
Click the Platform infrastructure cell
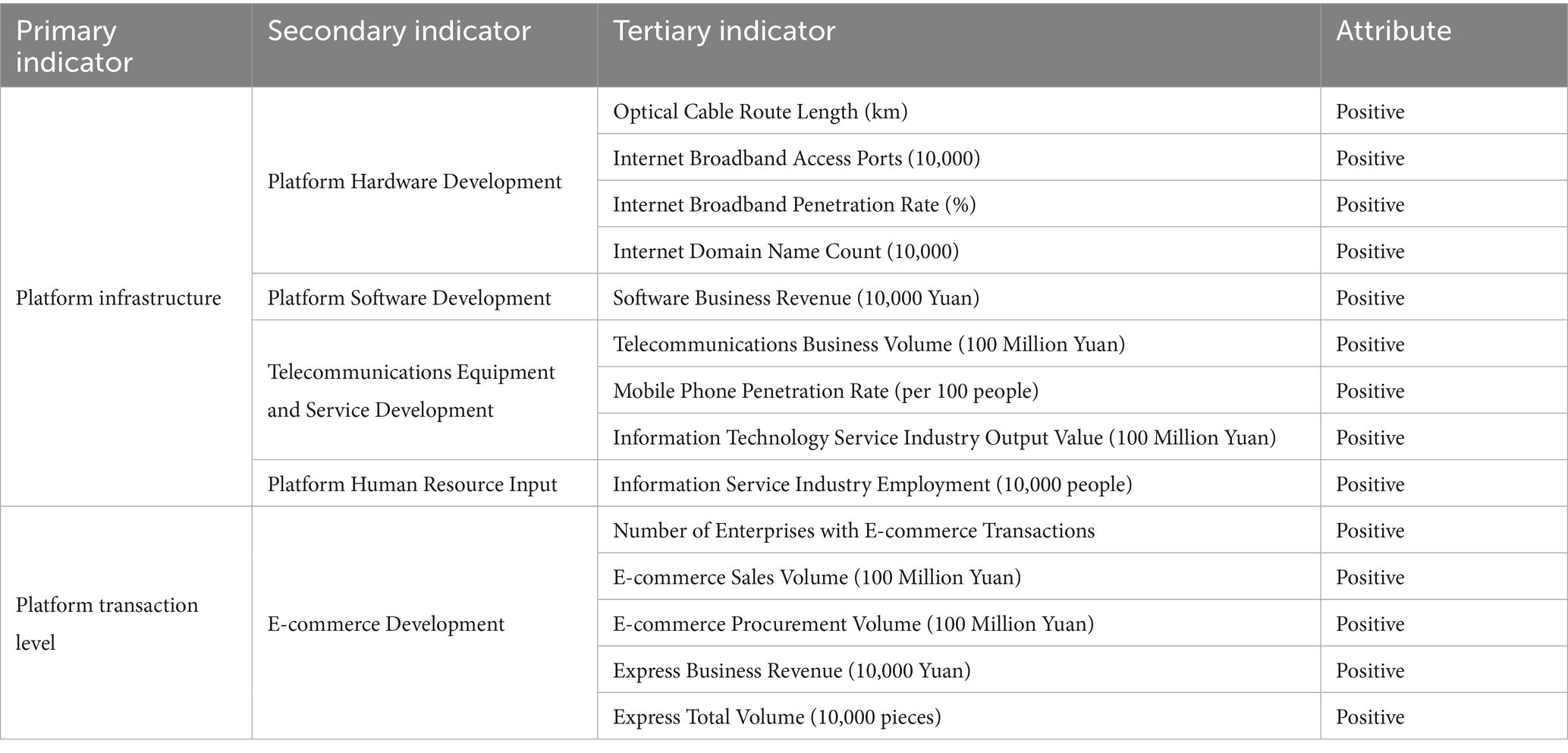[x=118, y=298]
